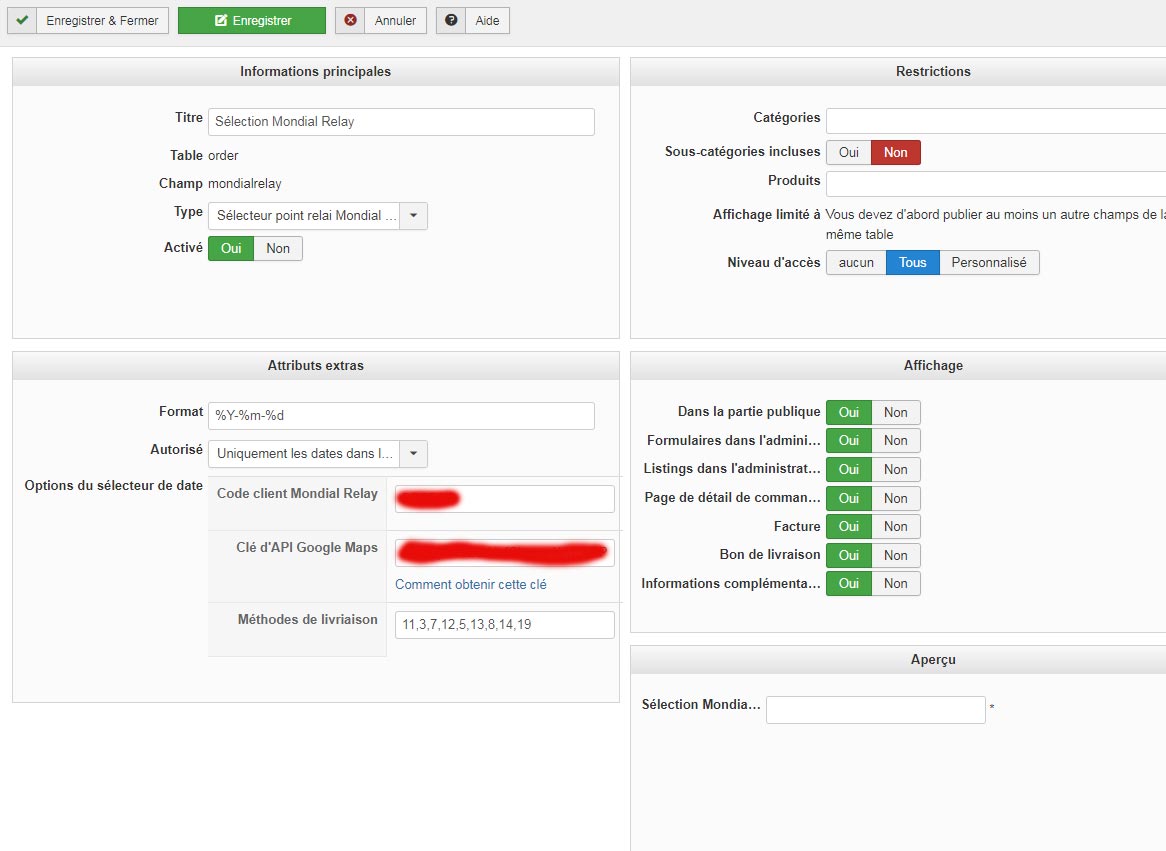
Task: Click the mondialrelay Champ value
Action: [245, 184]
